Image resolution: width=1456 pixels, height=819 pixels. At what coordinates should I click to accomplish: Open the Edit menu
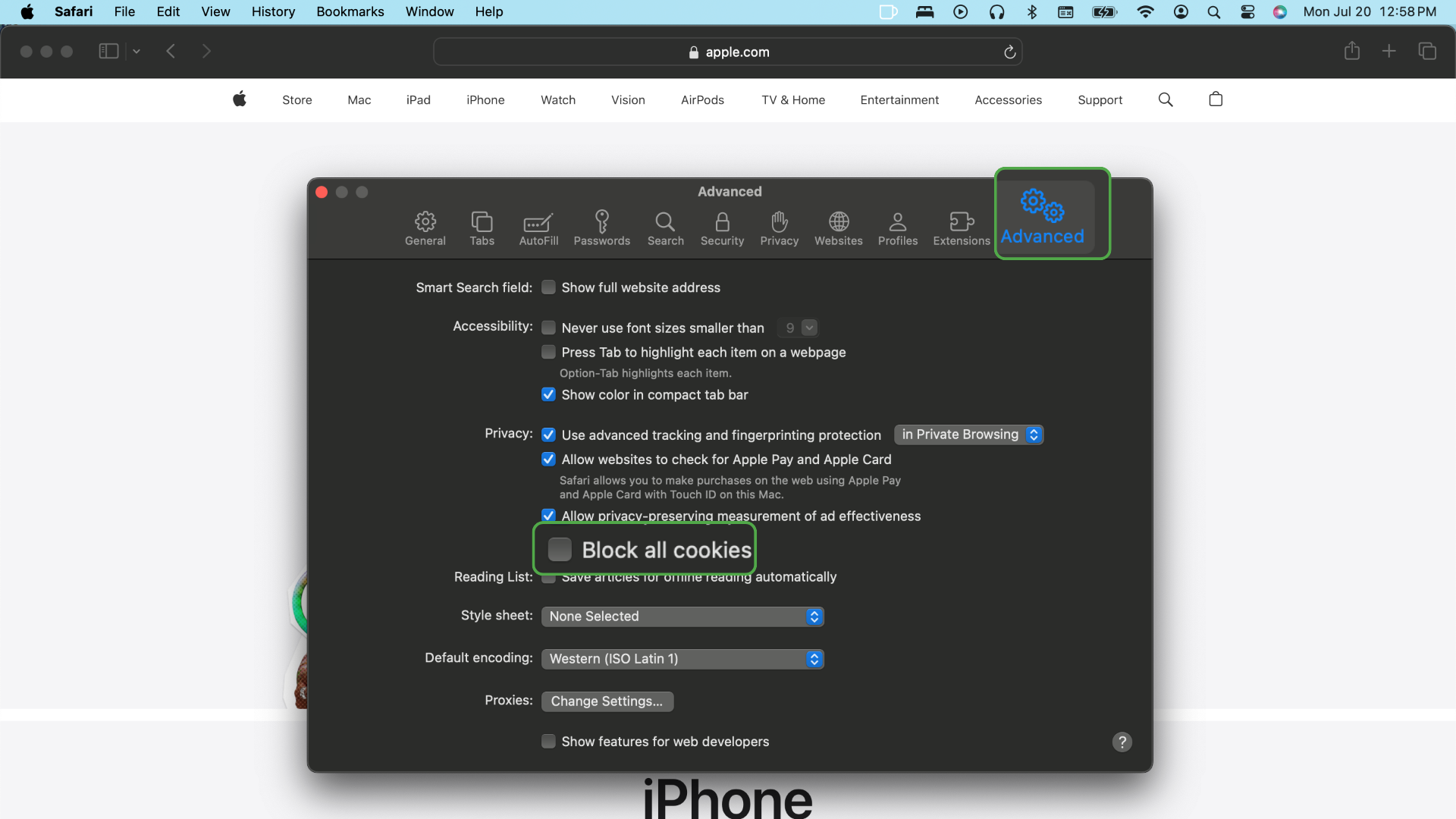click(x=168, y=11)
